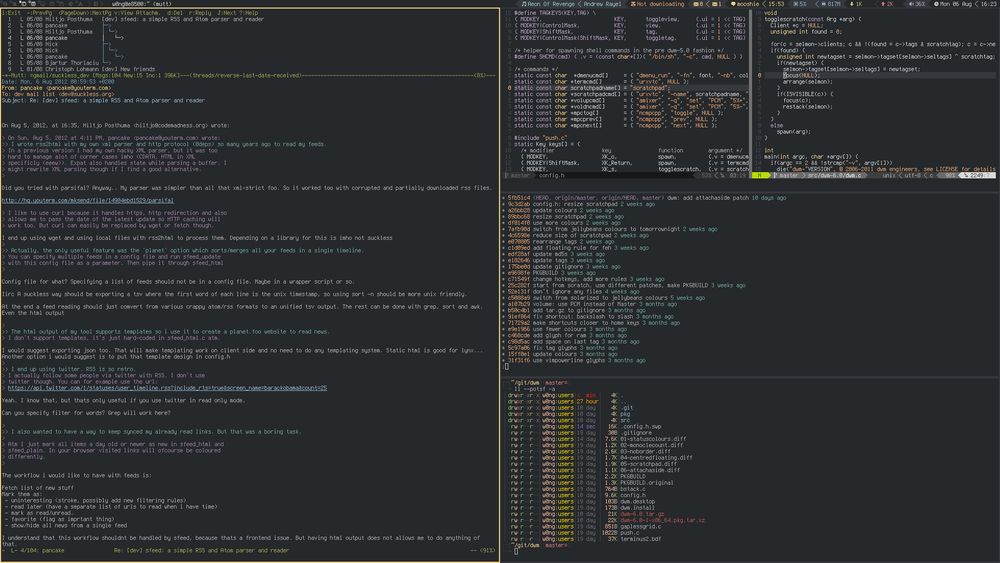1000x563 pixels.
Task: Click the 'r:Reply' hint in mutt help bar
Action: [x=198, y=13]
